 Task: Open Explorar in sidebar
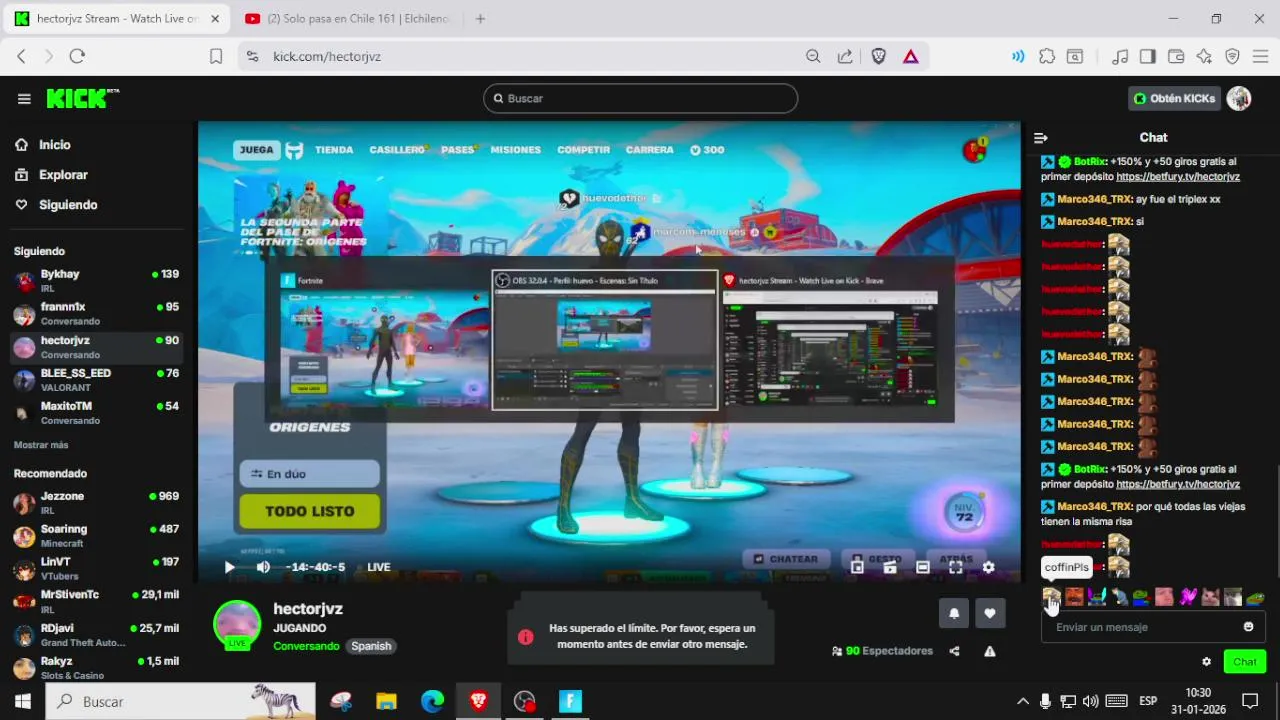52,175
